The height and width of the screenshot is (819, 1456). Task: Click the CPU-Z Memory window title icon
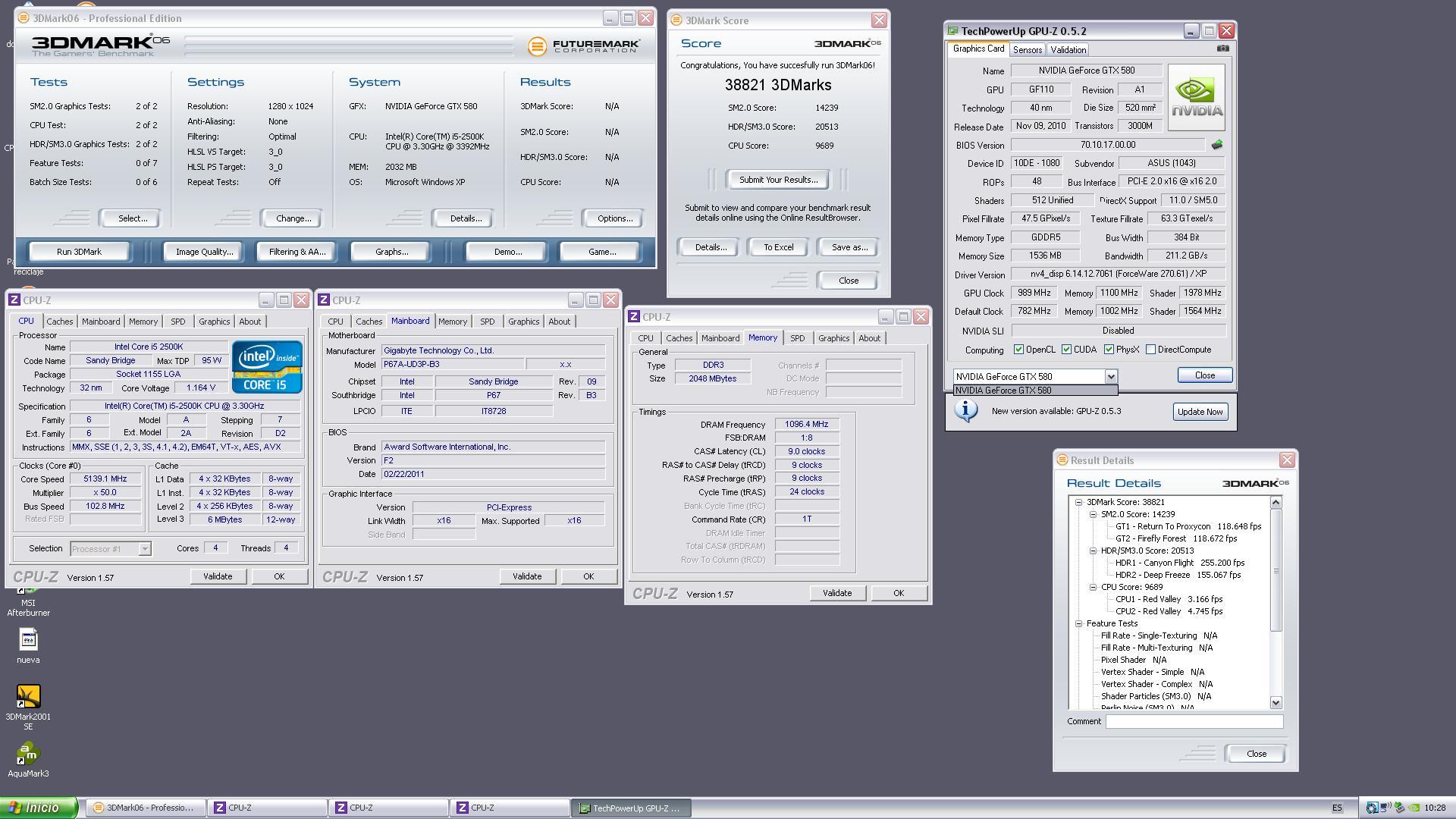(x=634, y=317)
